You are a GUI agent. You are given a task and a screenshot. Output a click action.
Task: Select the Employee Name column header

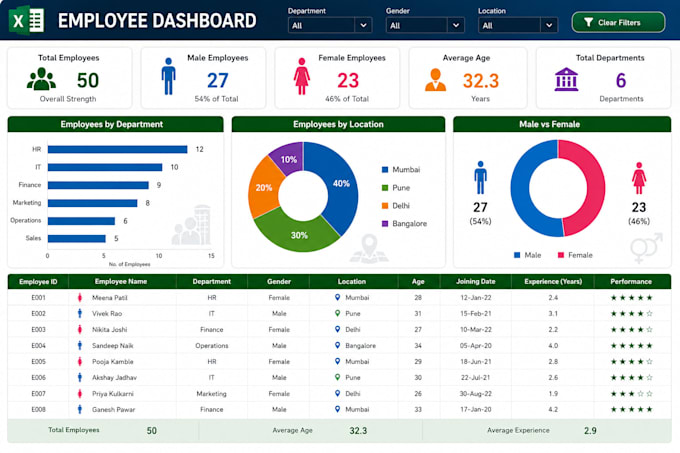[x=121, y=281]
